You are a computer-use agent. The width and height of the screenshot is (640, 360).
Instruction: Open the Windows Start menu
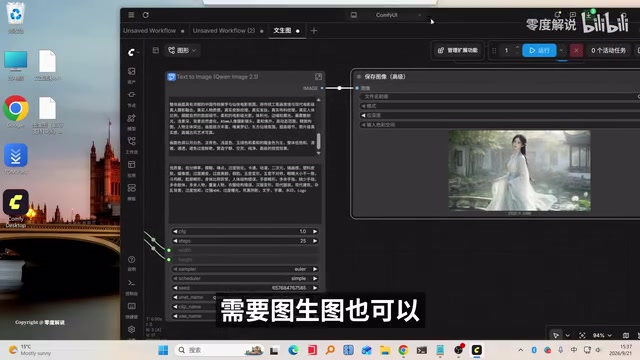point(163,350)
